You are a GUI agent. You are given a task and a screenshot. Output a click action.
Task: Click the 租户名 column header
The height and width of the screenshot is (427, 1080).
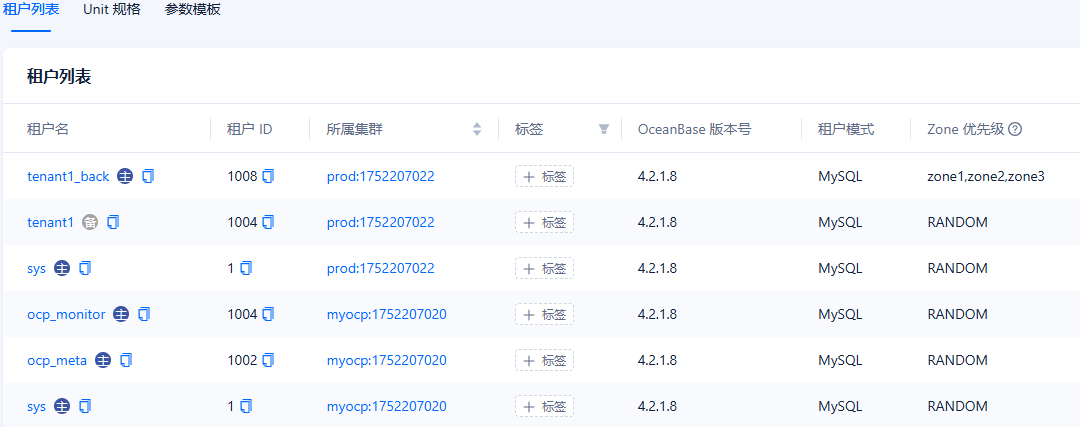click(48, 129)
